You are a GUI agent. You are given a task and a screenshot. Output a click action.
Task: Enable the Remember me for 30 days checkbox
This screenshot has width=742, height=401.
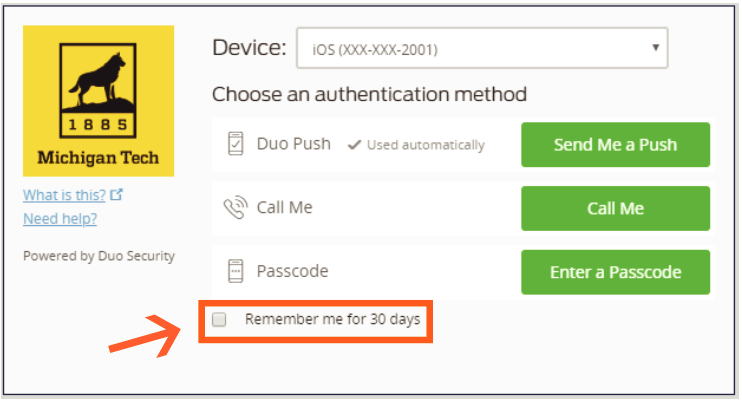pos(219,320)
